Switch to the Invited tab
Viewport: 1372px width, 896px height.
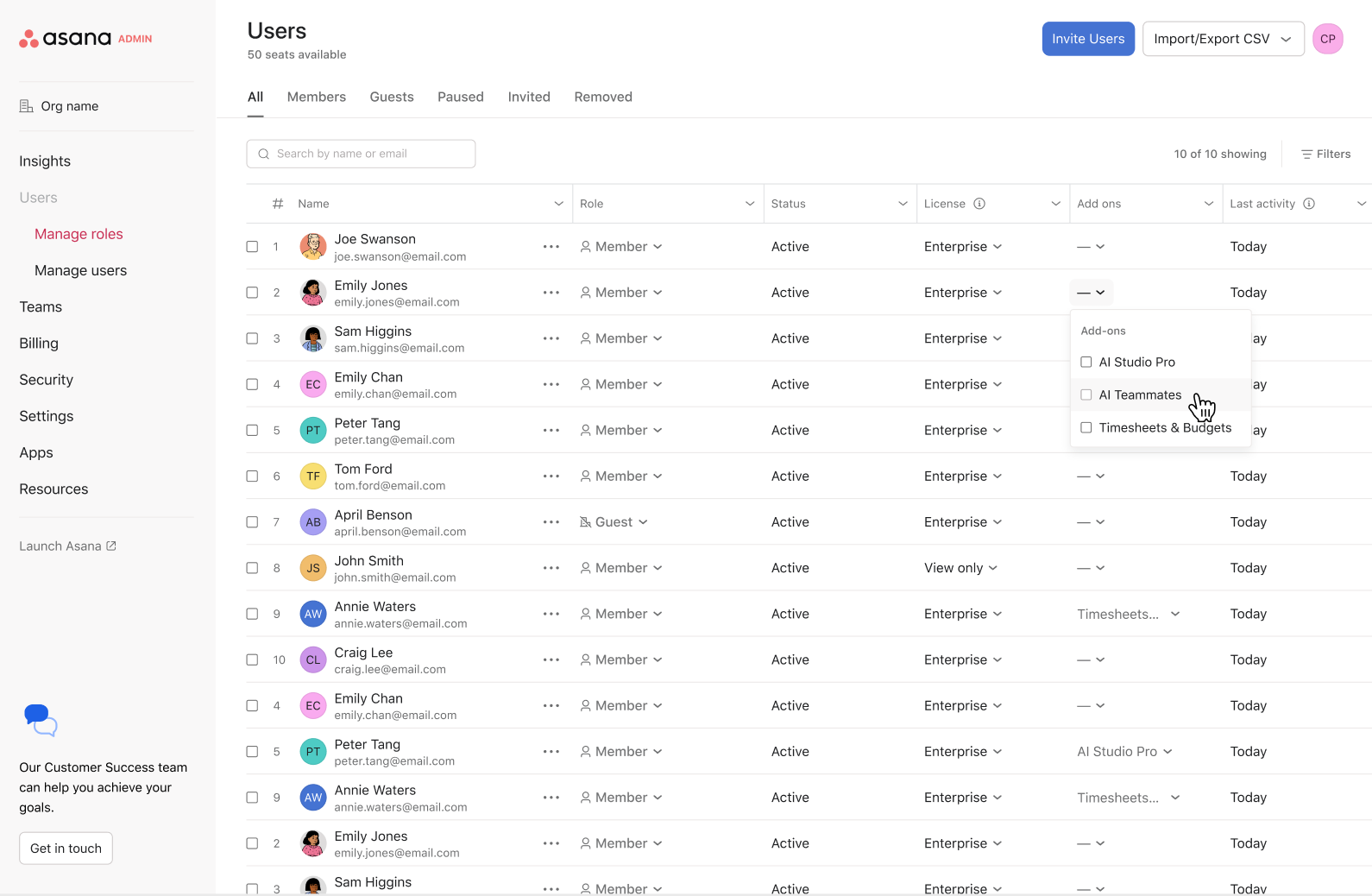[x=528, y=97]
